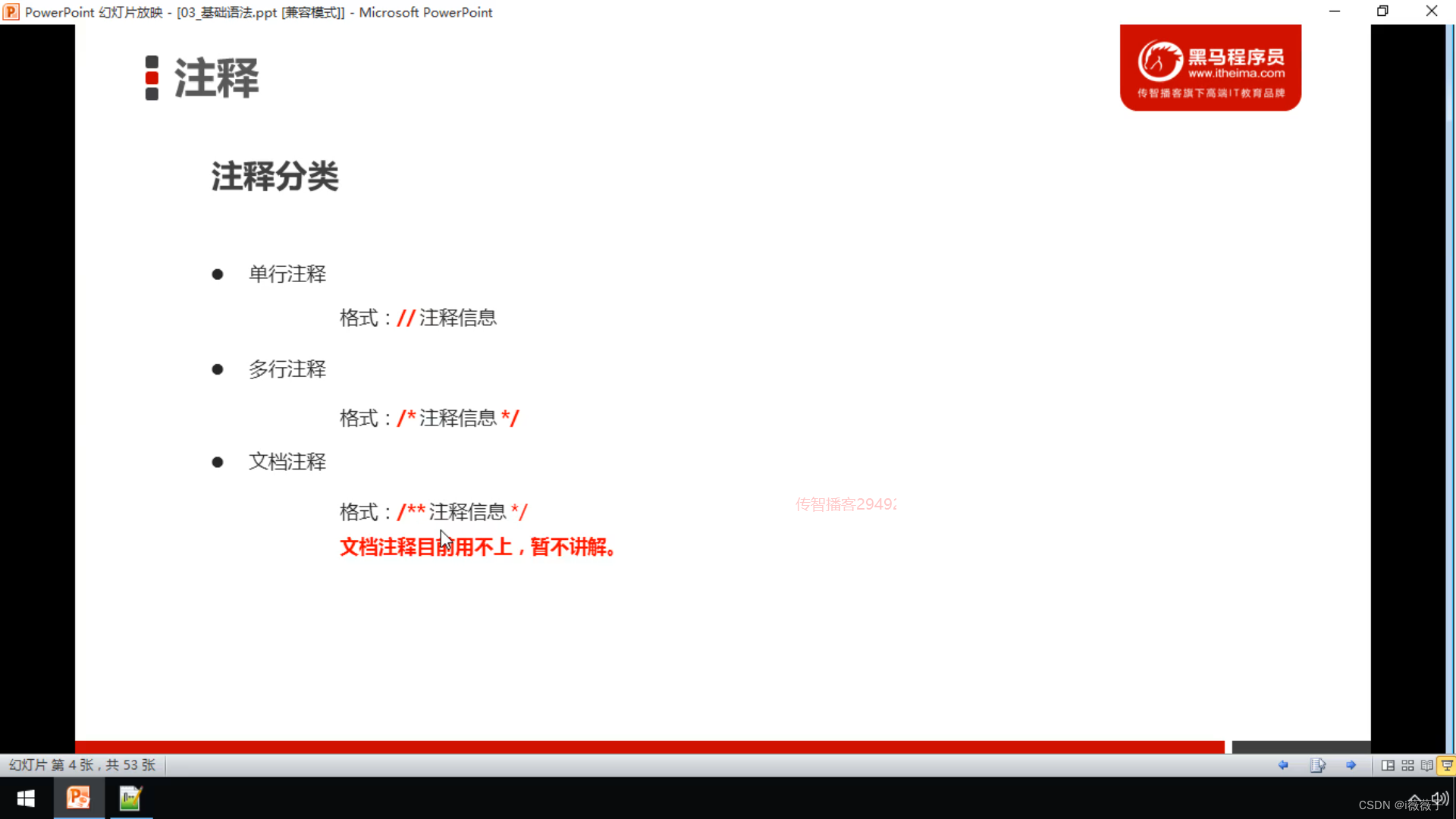Switch to Reading view
This screenshot has height=819, width=1456.
tap(1426, 765)
